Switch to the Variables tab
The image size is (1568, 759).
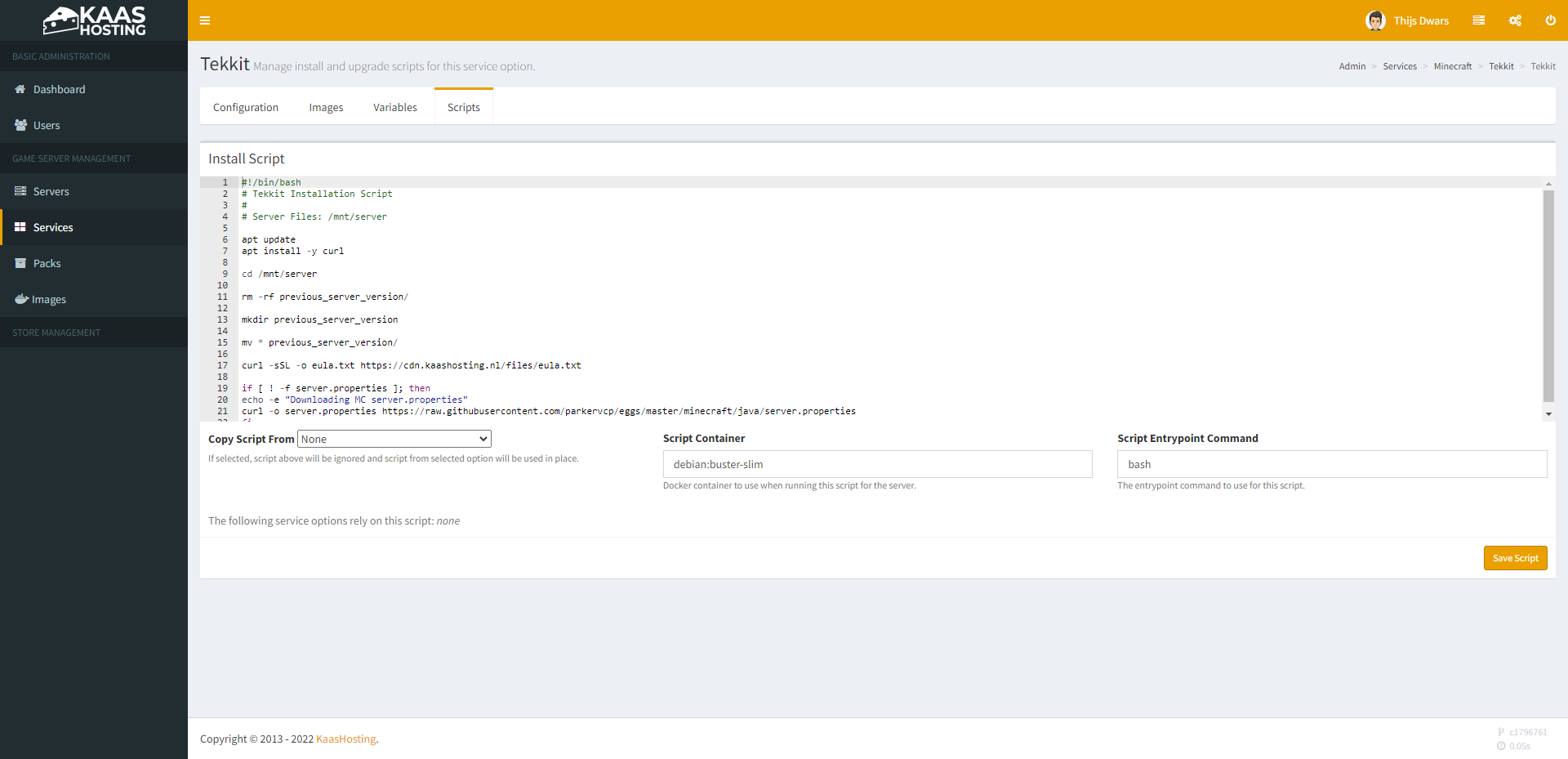pos(395,107)
